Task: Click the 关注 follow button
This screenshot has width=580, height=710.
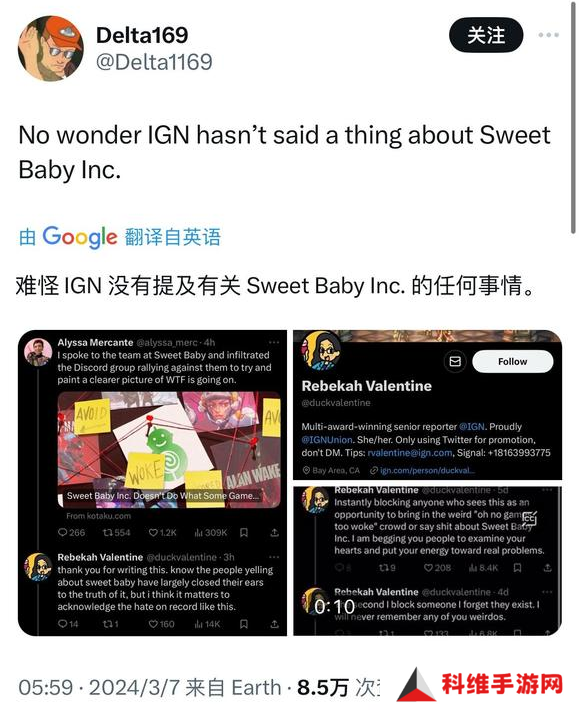Action: [486, 35]
